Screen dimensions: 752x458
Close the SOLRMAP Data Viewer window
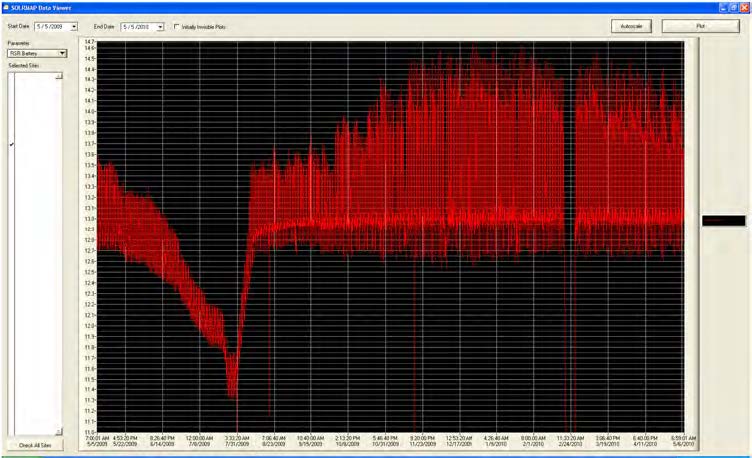[x=744, y=6]
